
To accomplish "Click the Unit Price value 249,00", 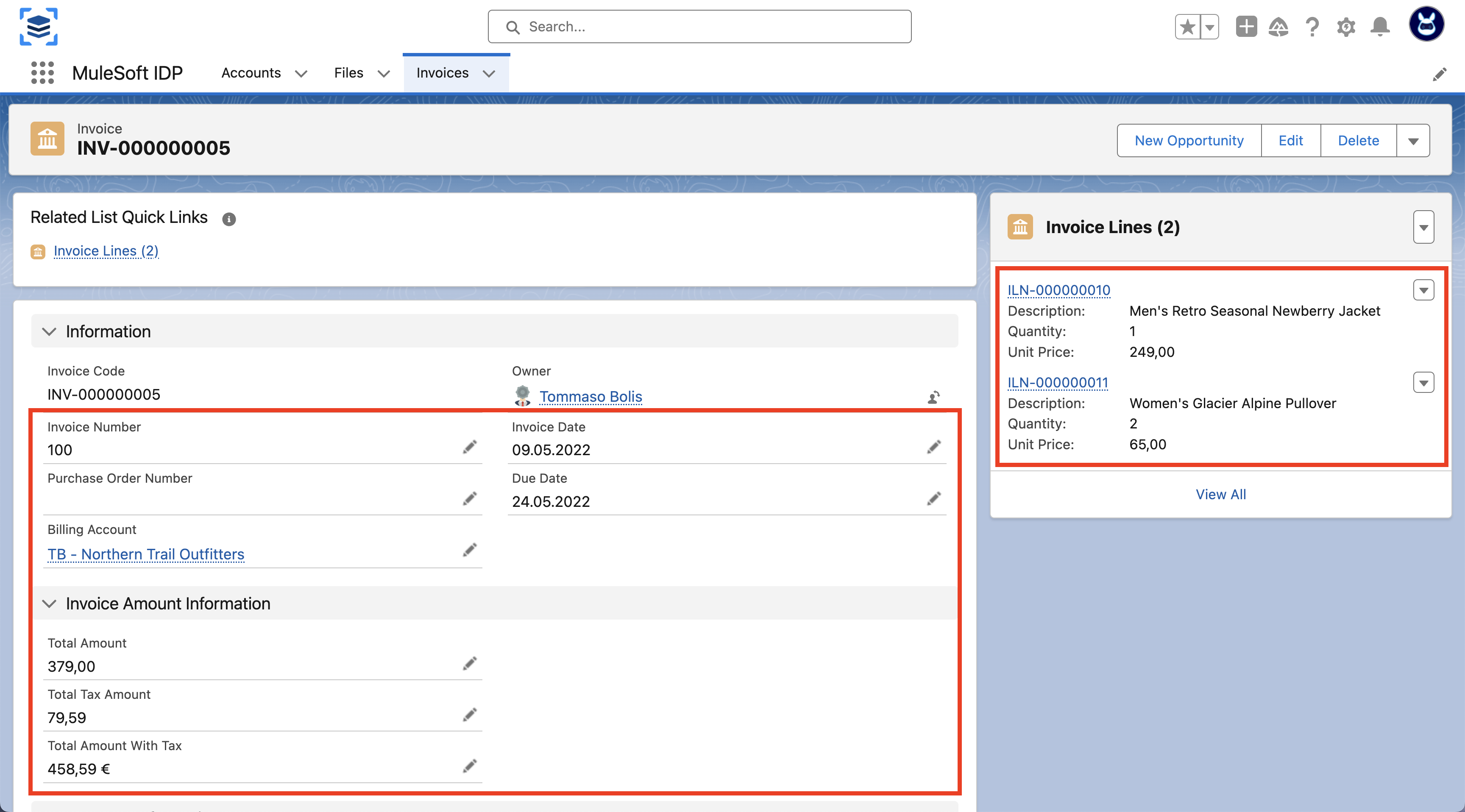I will pos(1152,352).
